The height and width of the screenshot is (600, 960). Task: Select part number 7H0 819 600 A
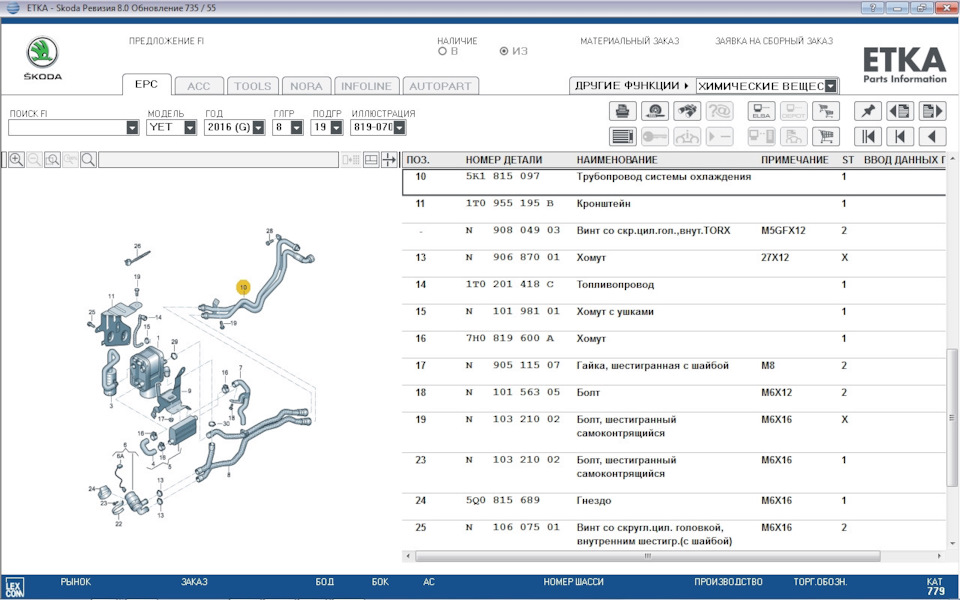tap(509, 339)
